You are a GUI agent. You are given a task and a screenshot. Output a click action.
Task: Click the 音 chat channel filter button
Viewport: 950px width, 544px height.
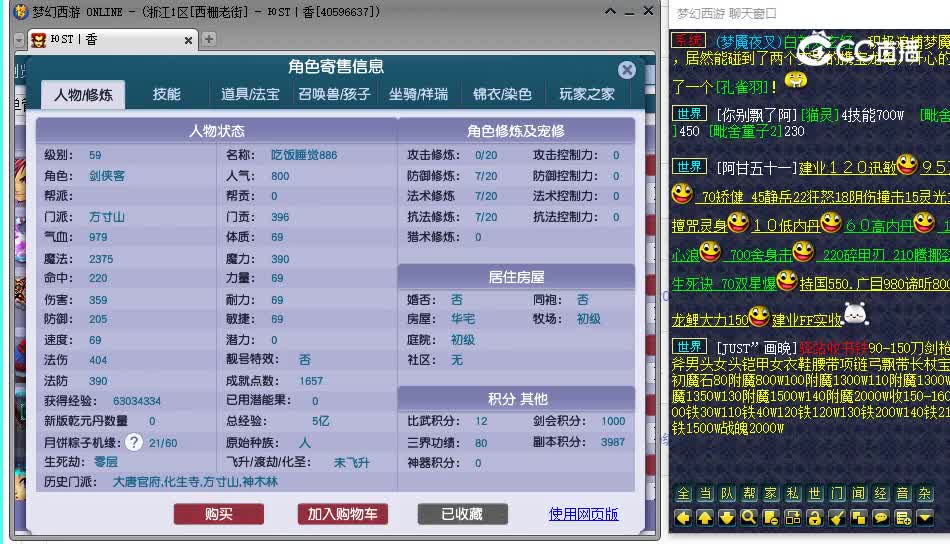pyautogui.click(x=903, y=494)
